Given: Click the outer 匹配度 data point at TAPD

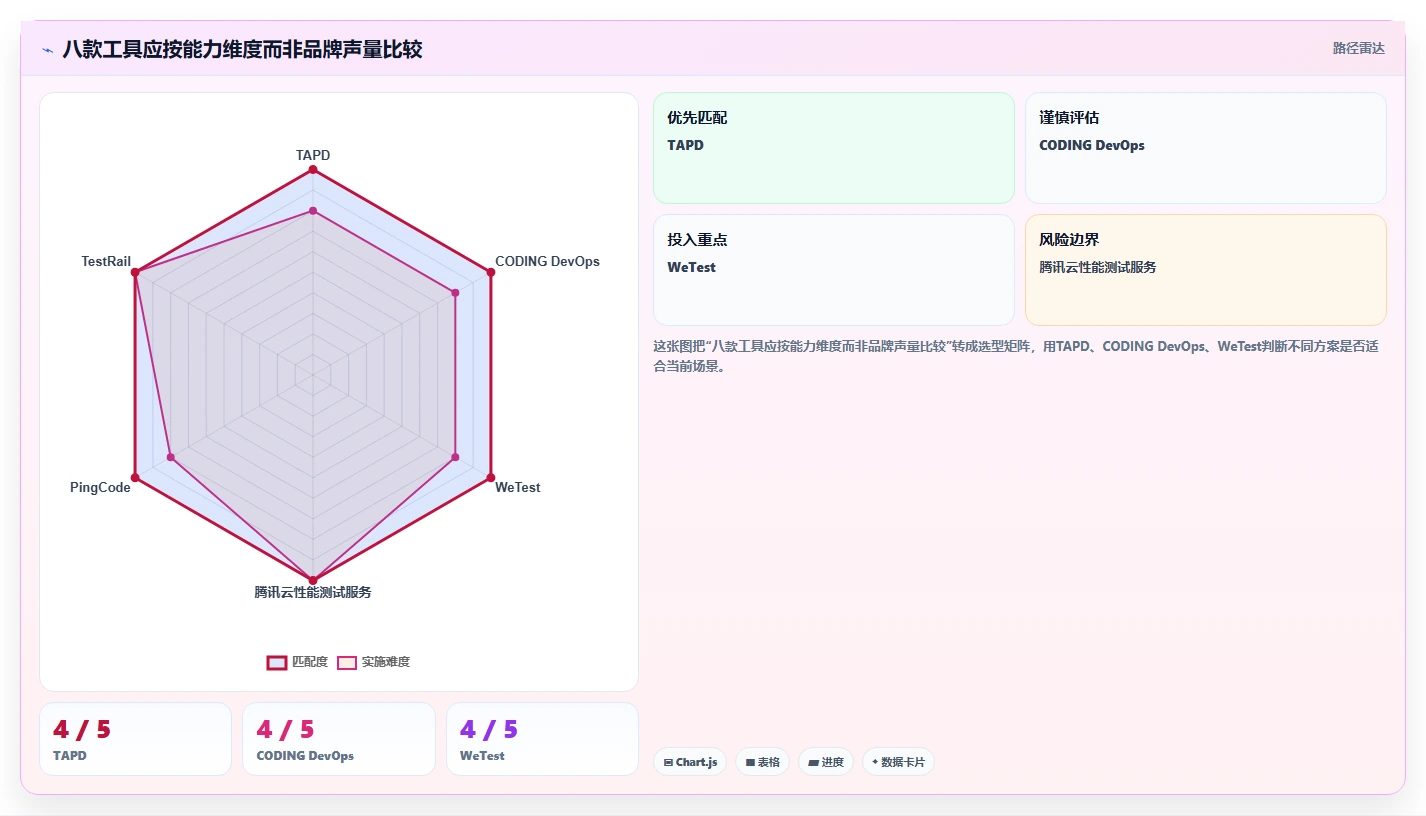Looking at the screenshot, I should click(x=313, y=170).
